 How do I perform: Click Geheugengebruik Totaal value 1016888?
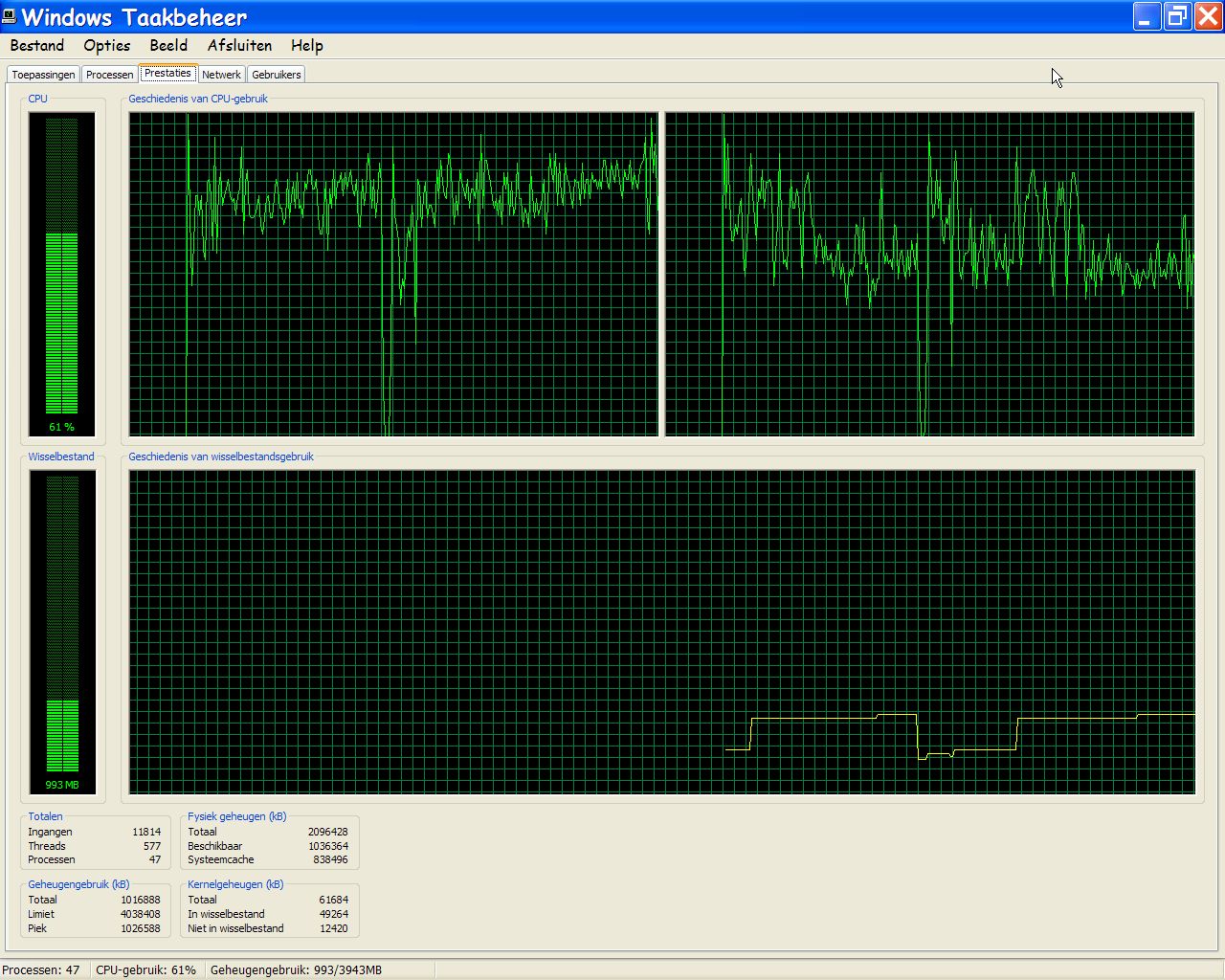pyautogui.click(x=140, y=900)
